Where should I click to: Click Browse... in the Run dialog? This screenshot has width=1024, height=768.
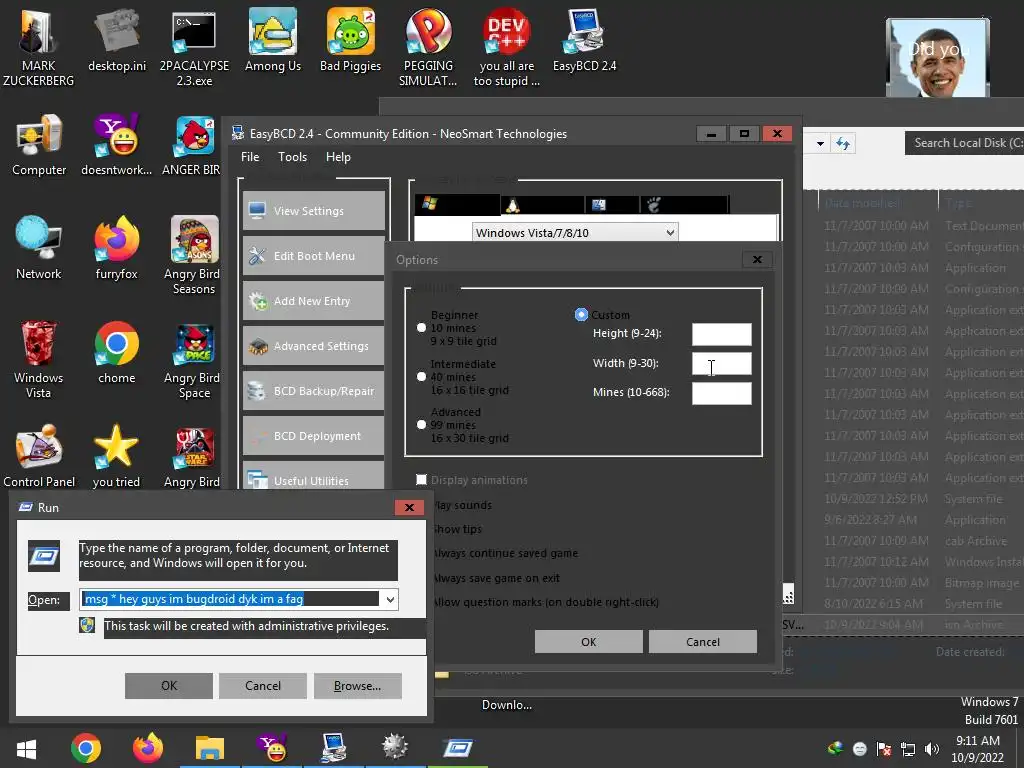[357, 686]
